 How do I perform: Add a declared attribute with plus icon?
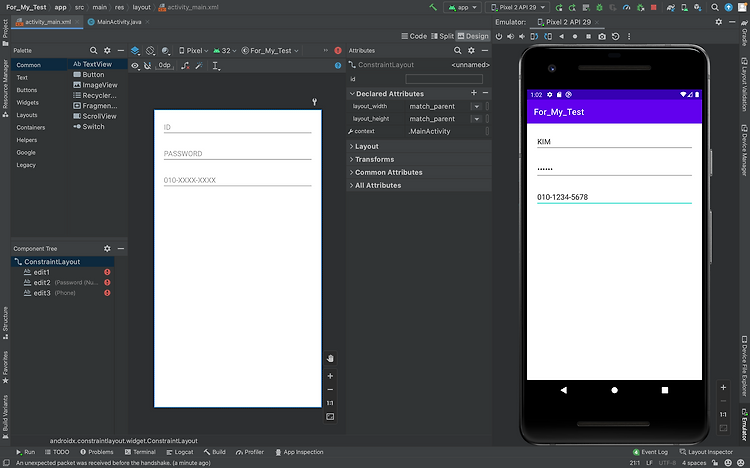[x=474, y=93]
